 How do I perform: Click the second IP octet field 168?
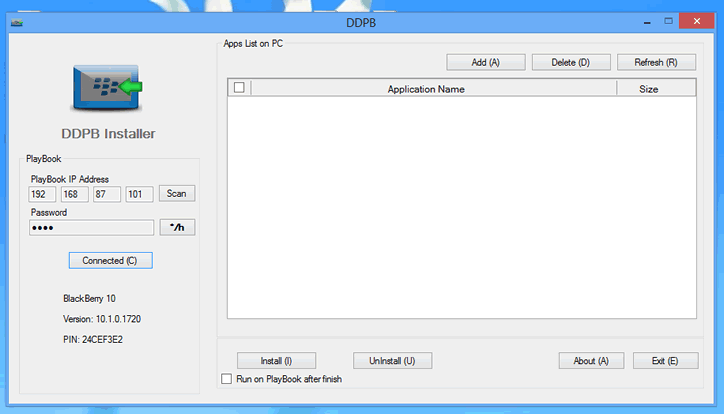coord(74,194)
